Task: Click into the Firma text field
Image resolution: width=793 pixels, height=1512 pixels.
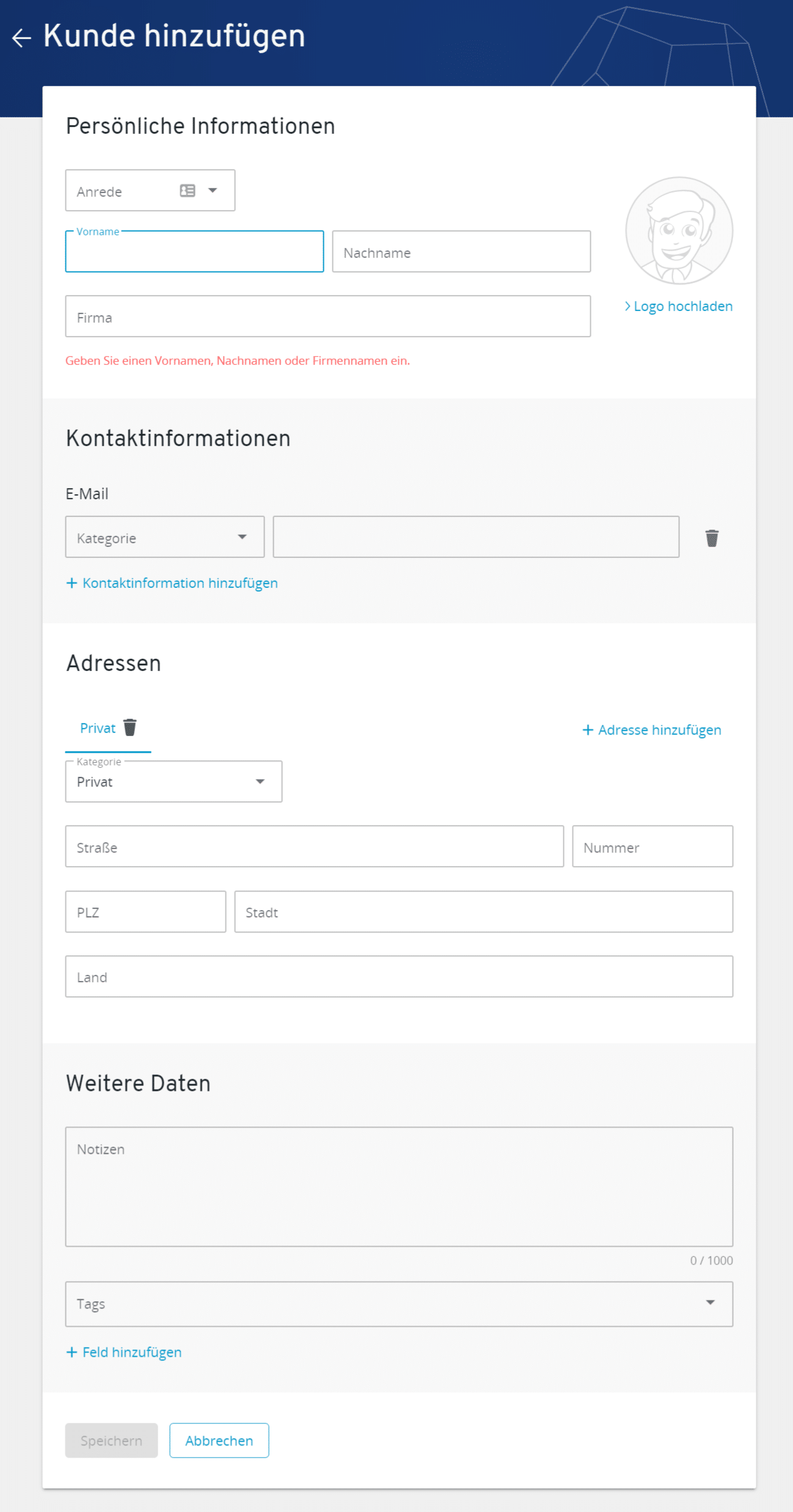Action: (x=327, y=317)
